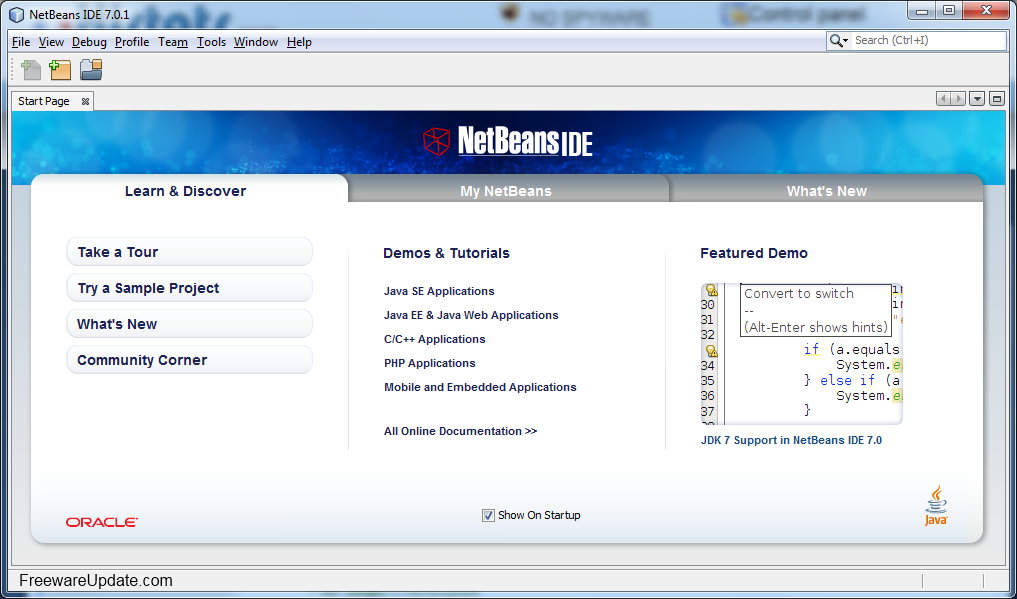Toggle Show On Startup checkbox
The height and width of the screenshot is (599, 1017).
click(488, 515)
